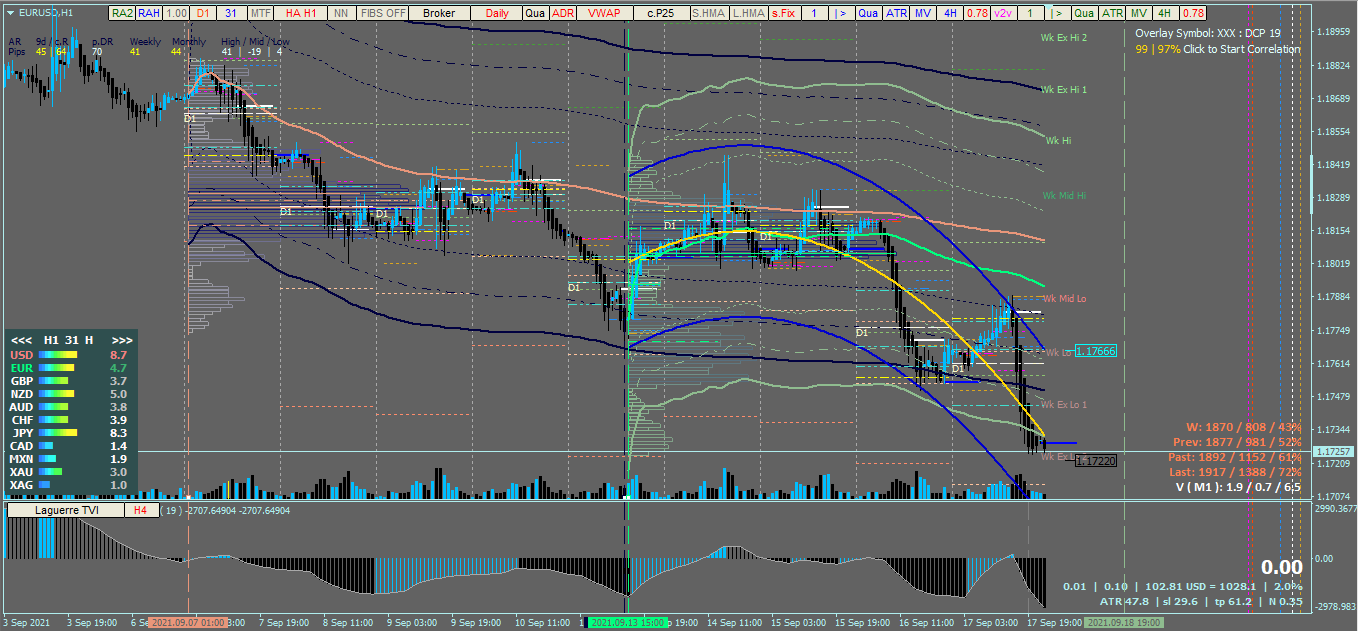Click the s.Fix button
Image resolution: width=1359 pixels, height=631 pixels.
pos(785,13)
